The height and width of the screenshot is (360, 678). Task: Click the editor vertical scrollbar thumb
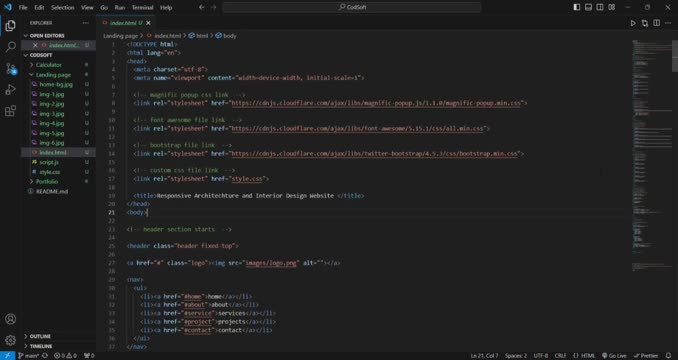[675, 56]
